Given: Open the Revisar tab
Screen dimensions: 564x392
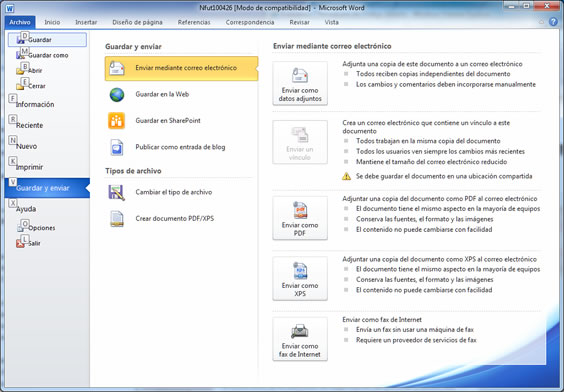Looking at the screenshot, I should point(300,22).
